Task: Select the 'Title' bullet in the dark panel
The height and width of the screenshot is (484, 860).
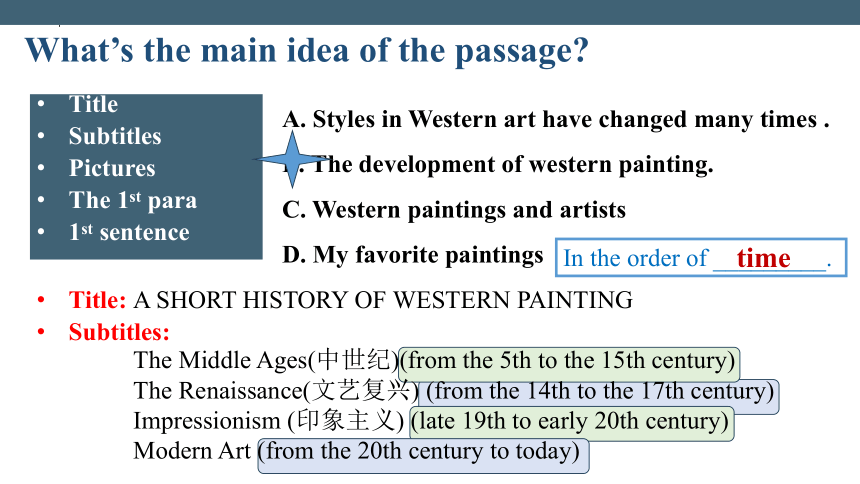Action: coord(93,104)
